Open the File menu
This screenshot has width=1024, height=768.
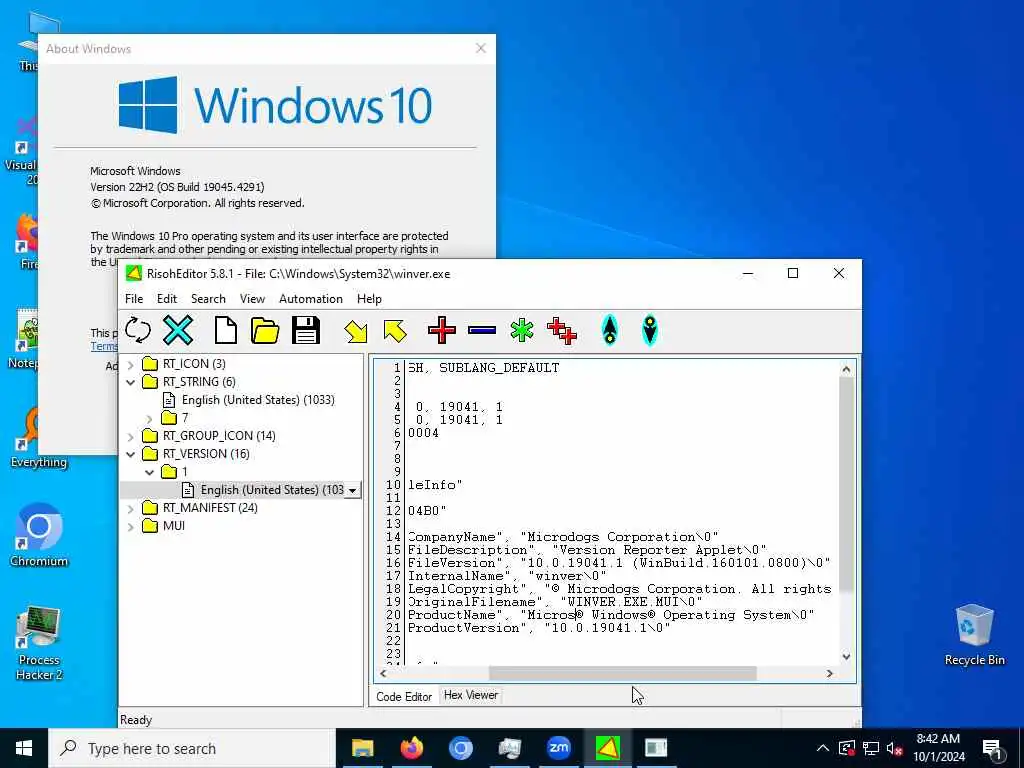point(134,298)
